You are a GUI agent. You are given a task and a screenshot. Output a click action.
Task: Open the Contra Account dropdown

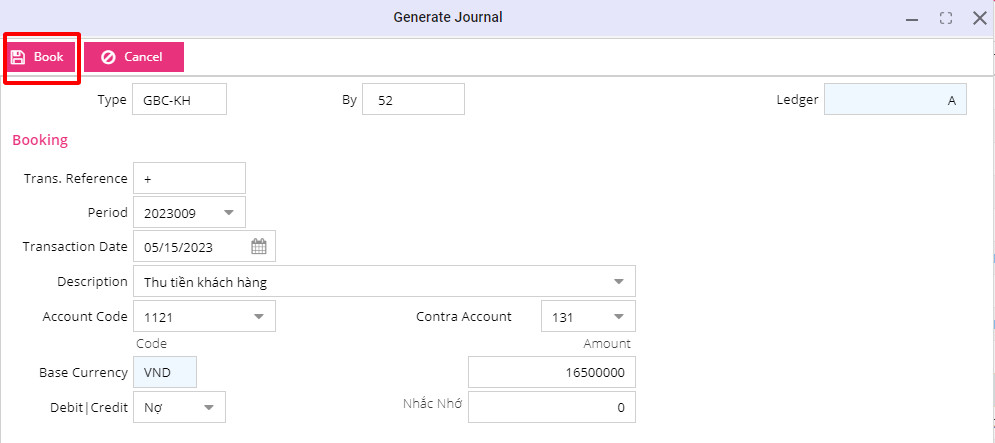point(618,316)
